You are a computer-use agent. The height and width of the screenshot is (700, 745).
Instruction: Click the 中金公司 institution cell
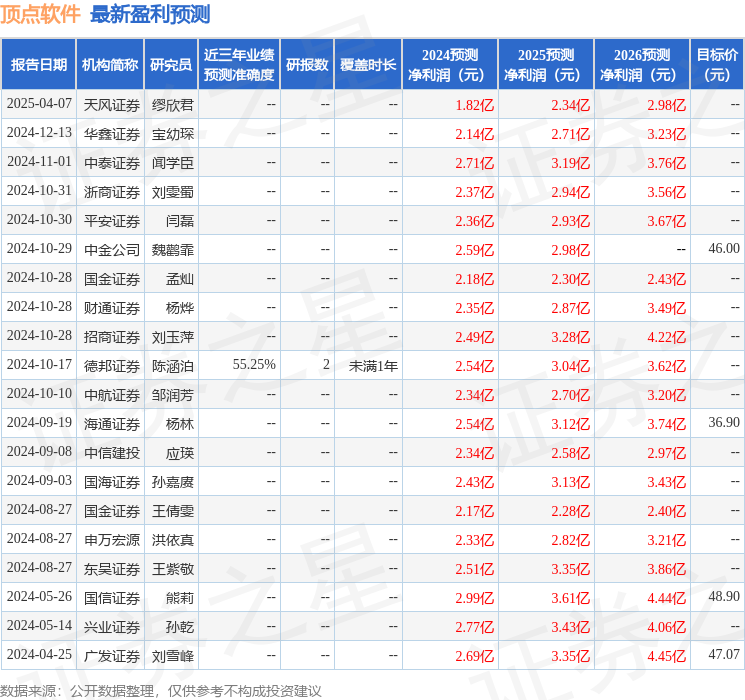tap(112, 249)
